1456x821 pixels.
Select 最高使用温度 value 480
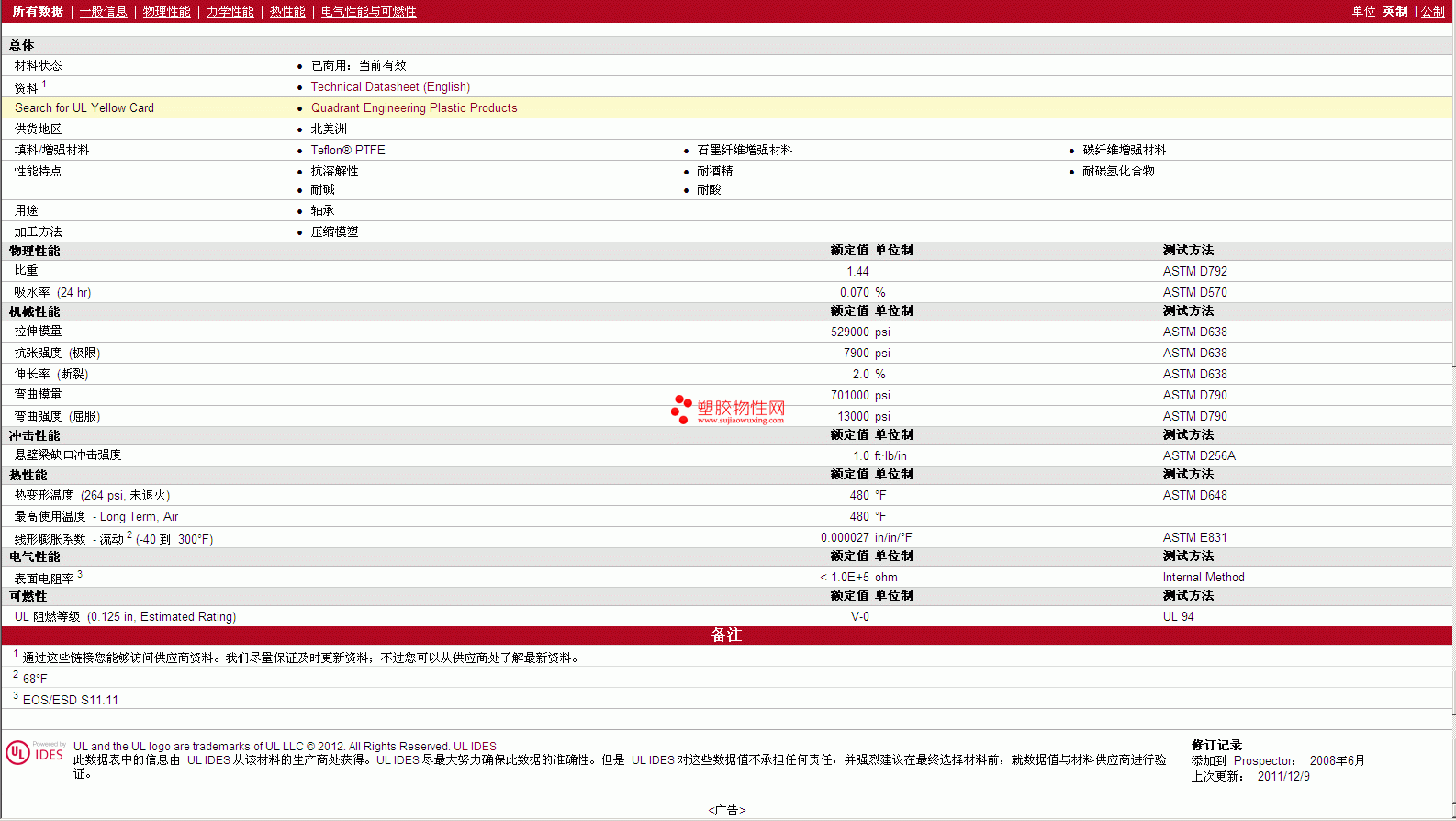(x=859, y=517)
